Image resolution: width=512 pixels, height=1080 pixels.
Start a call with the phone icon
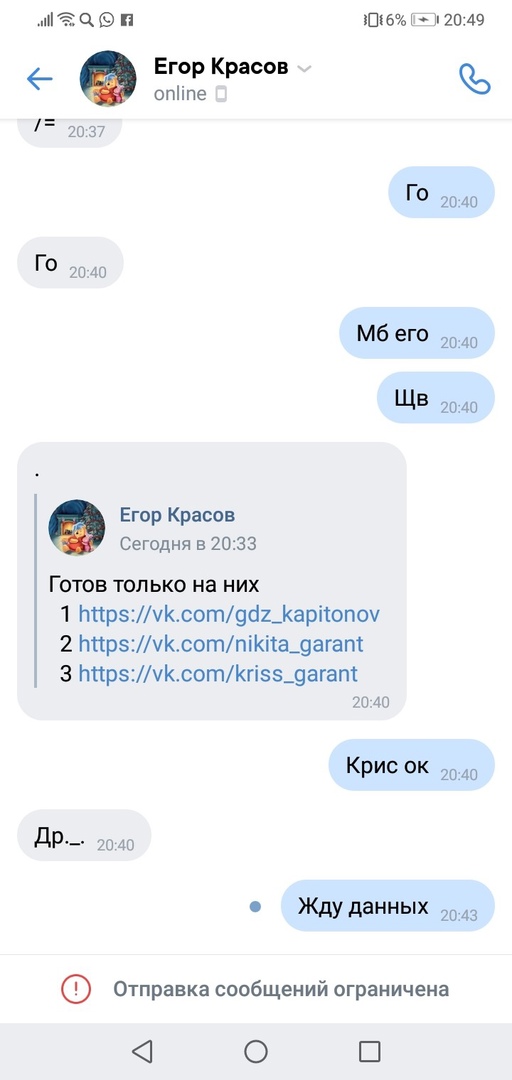click(475, 79)
